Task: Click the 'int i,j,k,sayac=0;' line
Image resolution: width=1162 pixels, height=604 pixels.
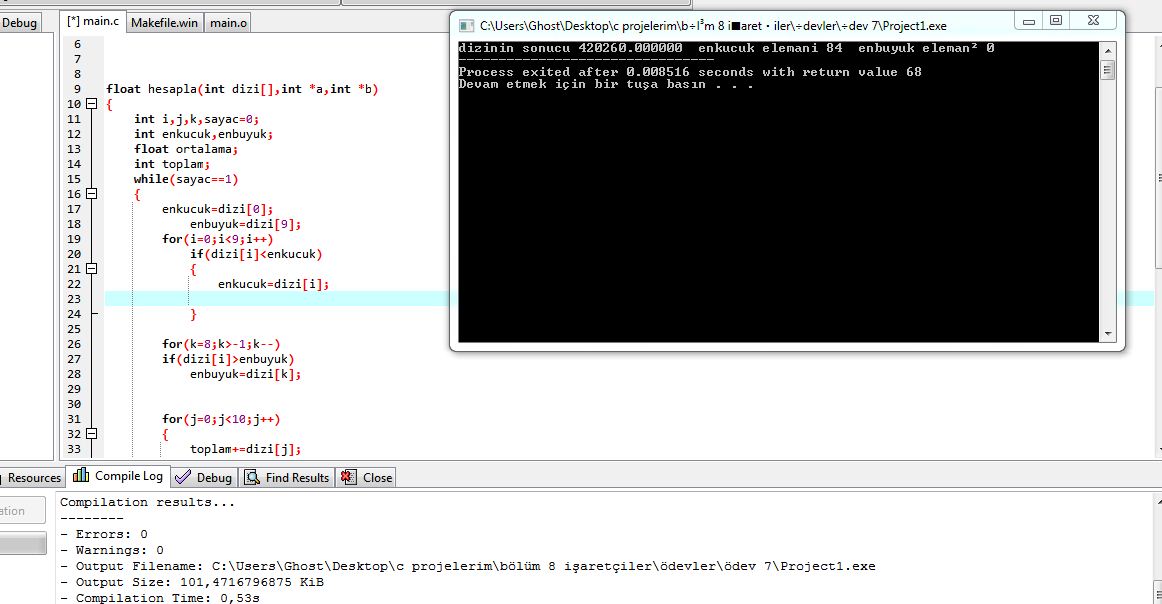Action: point(197,119)
